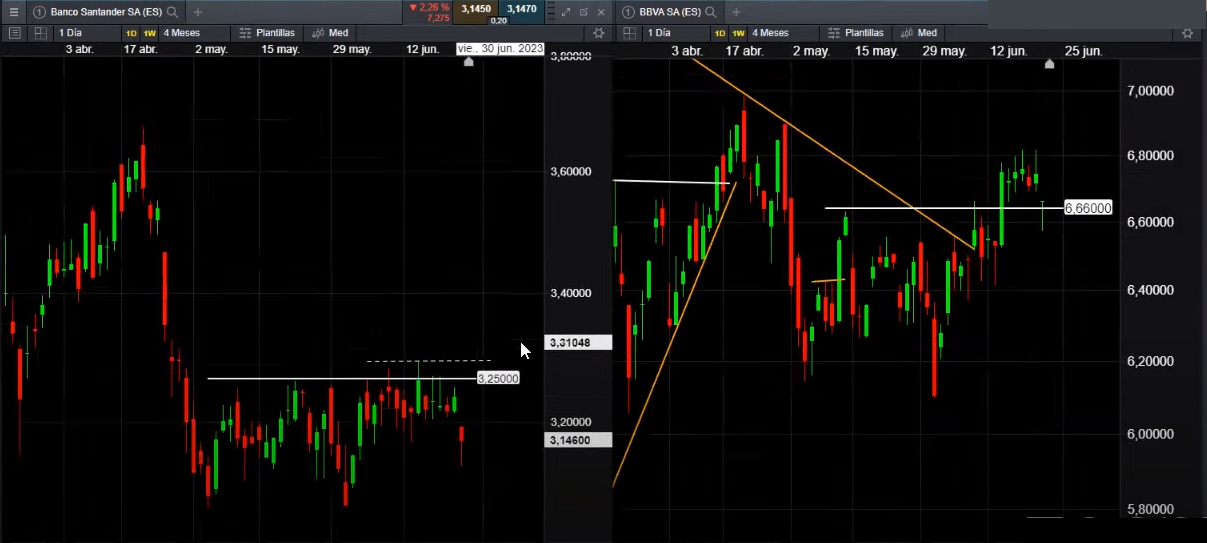The width and height of the screenshot is (1207, 543).
Task: Click 25 jun. date on BBVA time axis
Action: click(1084, 50)
